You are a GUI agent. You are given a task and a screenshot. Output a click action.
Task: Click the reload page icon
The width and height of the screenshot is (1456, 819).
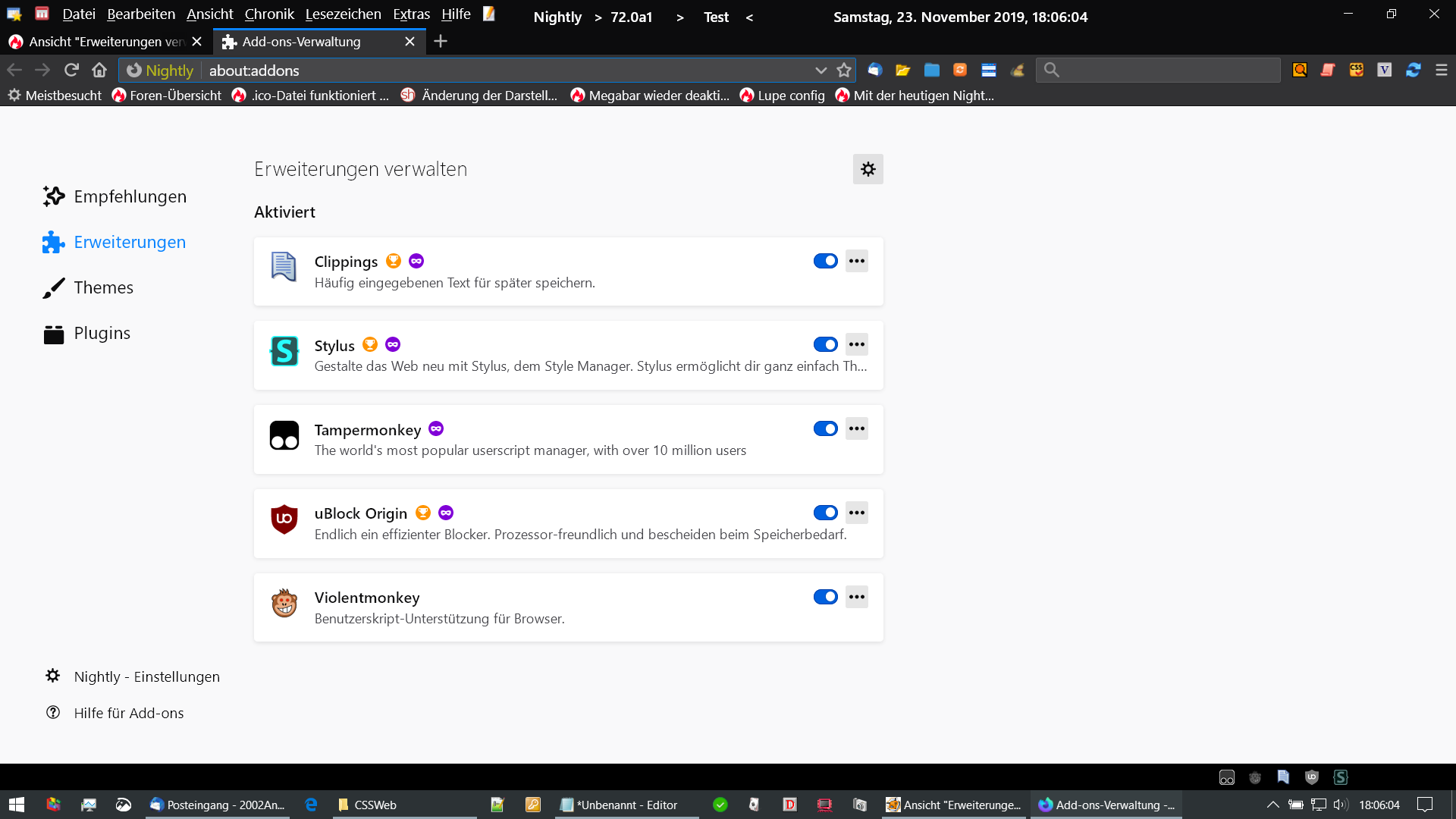(x=71, y=70)
